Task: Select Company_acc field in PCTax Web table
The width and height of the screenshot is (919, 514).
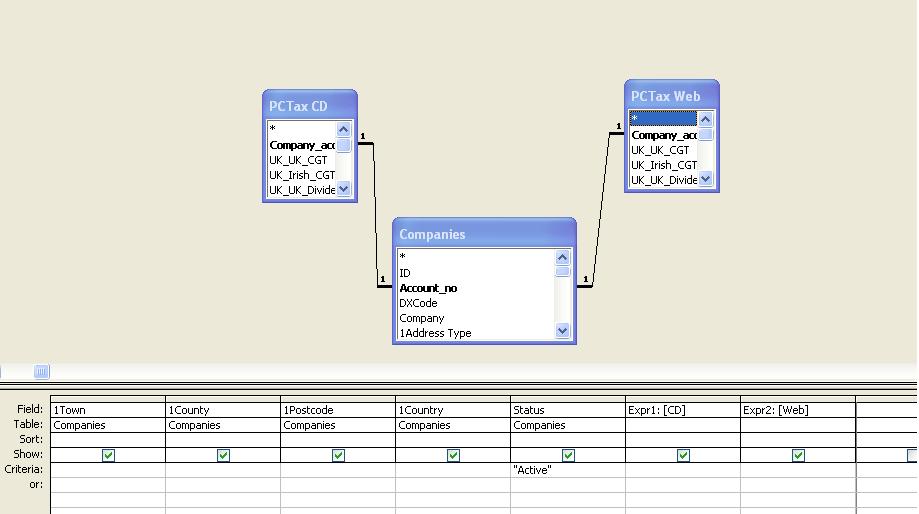Action: (663, 135)
